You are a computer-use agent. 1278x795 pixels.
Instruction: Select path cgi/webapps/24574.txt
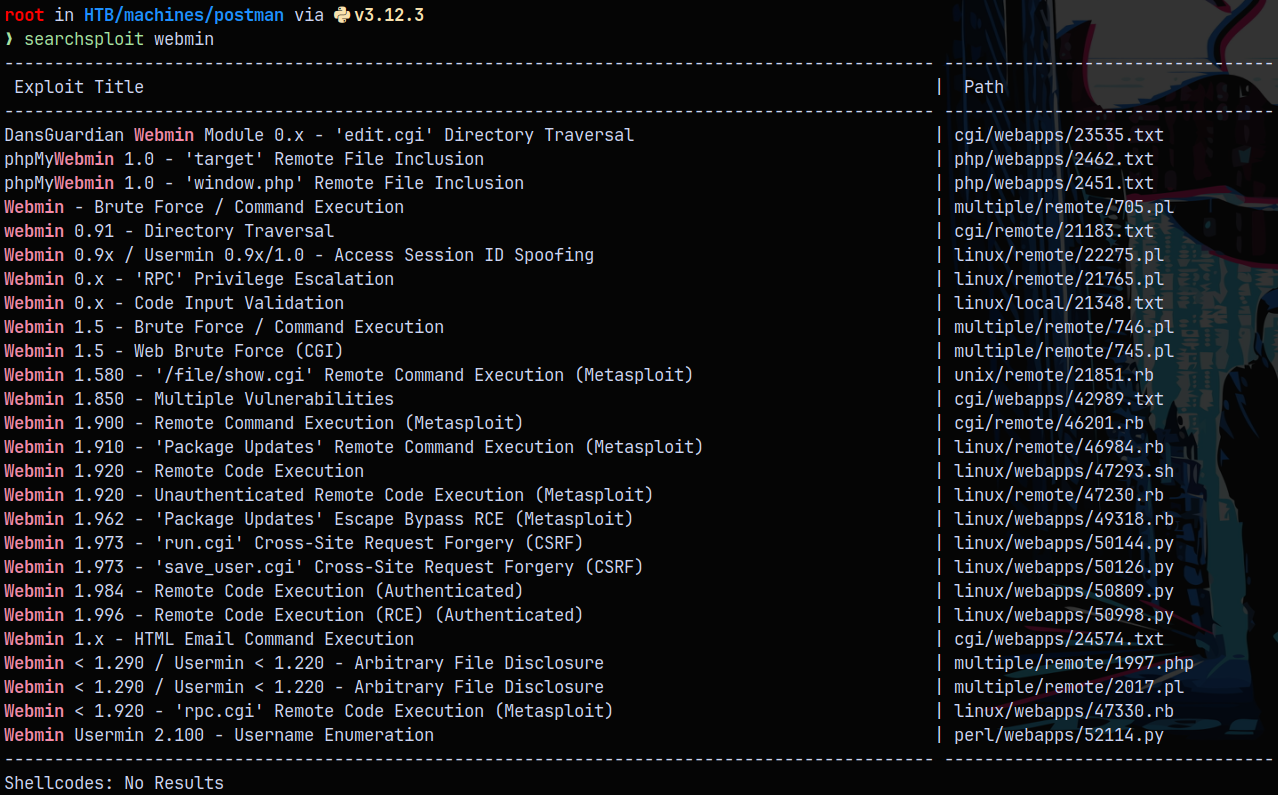(1059, 639)
